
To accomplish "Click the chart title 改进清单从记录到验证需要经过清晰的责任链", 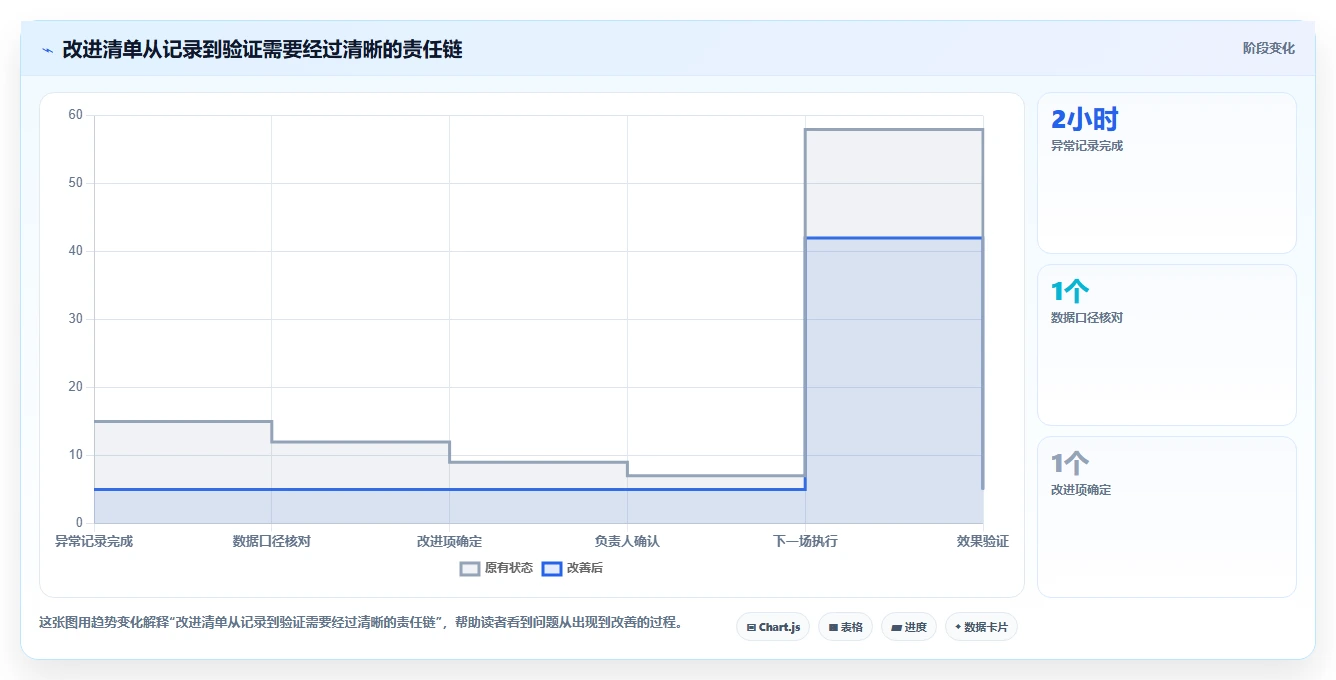I will 262,49.
